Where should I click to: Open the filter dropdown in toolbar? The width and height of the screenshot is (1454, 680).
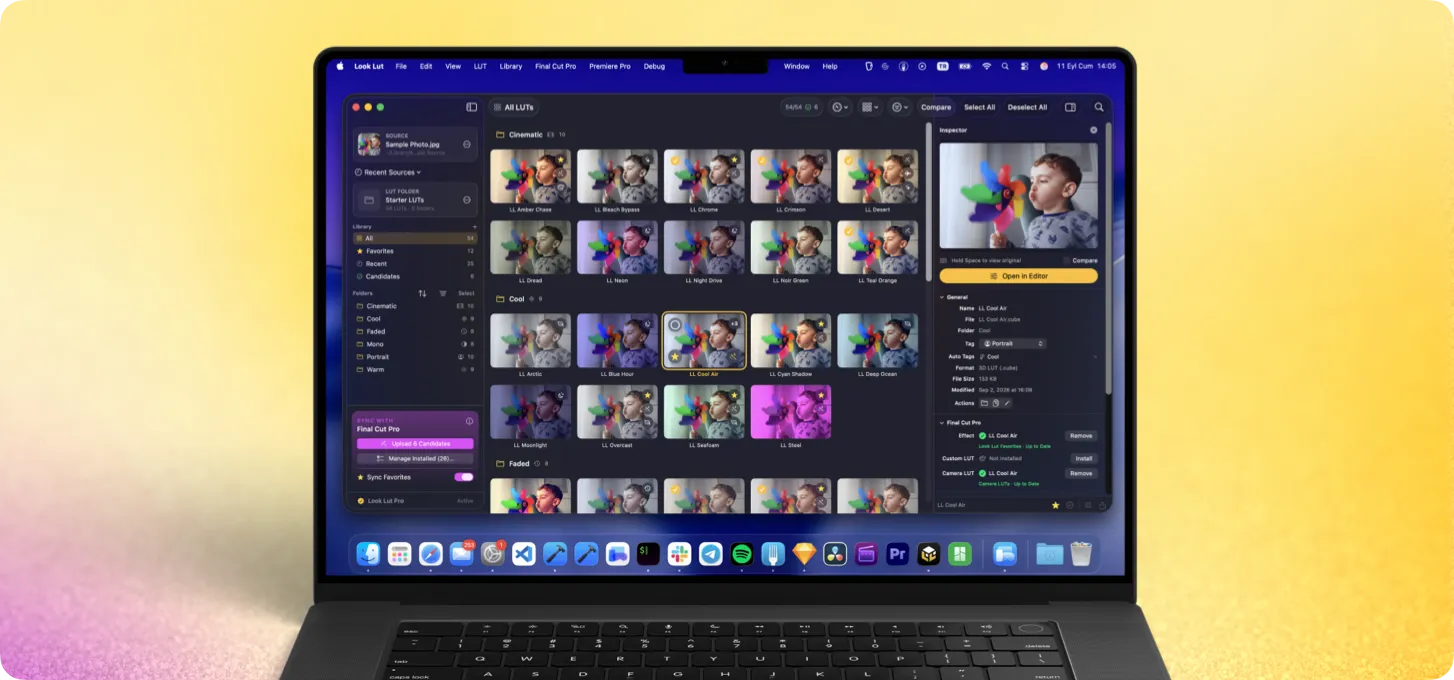point(900,107)
